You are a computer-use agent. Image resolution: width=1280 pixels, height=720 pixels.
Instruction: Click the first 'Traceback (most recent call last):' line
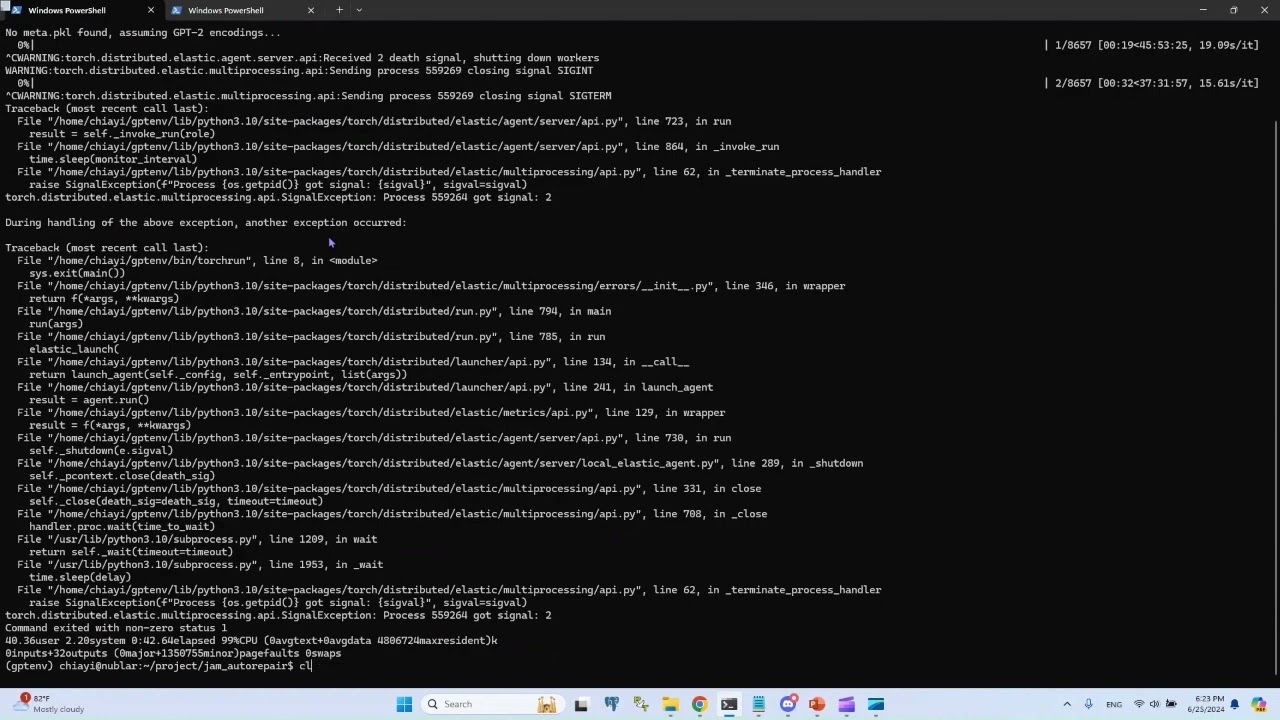pos(107,108)
